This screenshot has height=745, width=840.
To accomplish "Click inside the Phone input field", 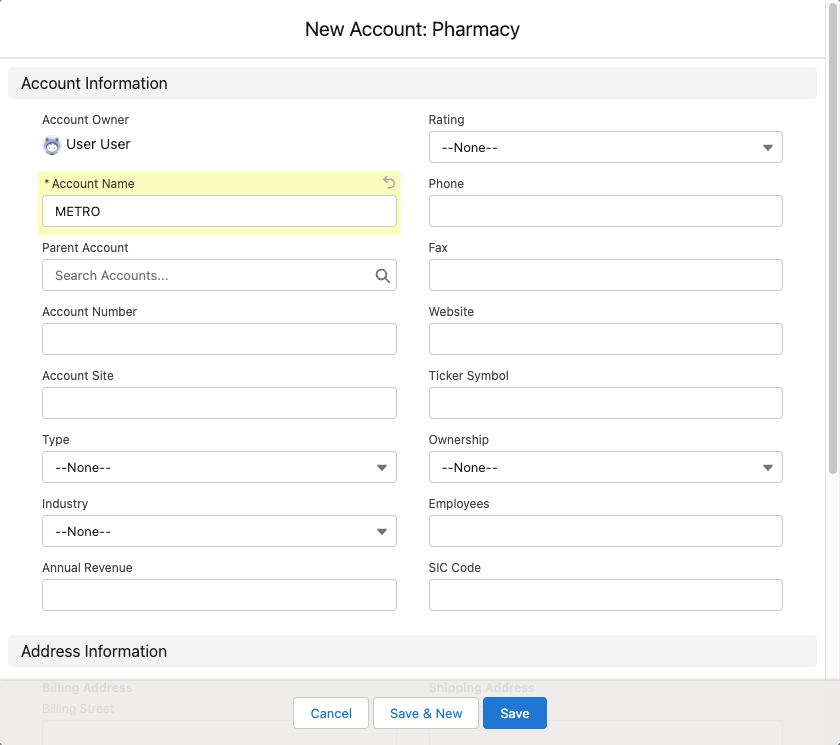I will click(605, 211).
